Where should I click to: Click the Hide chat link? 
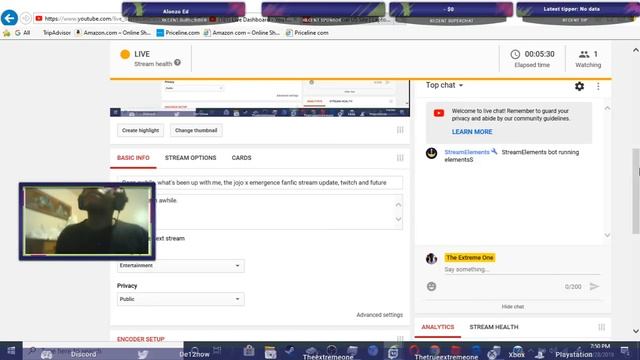point(513,307)
